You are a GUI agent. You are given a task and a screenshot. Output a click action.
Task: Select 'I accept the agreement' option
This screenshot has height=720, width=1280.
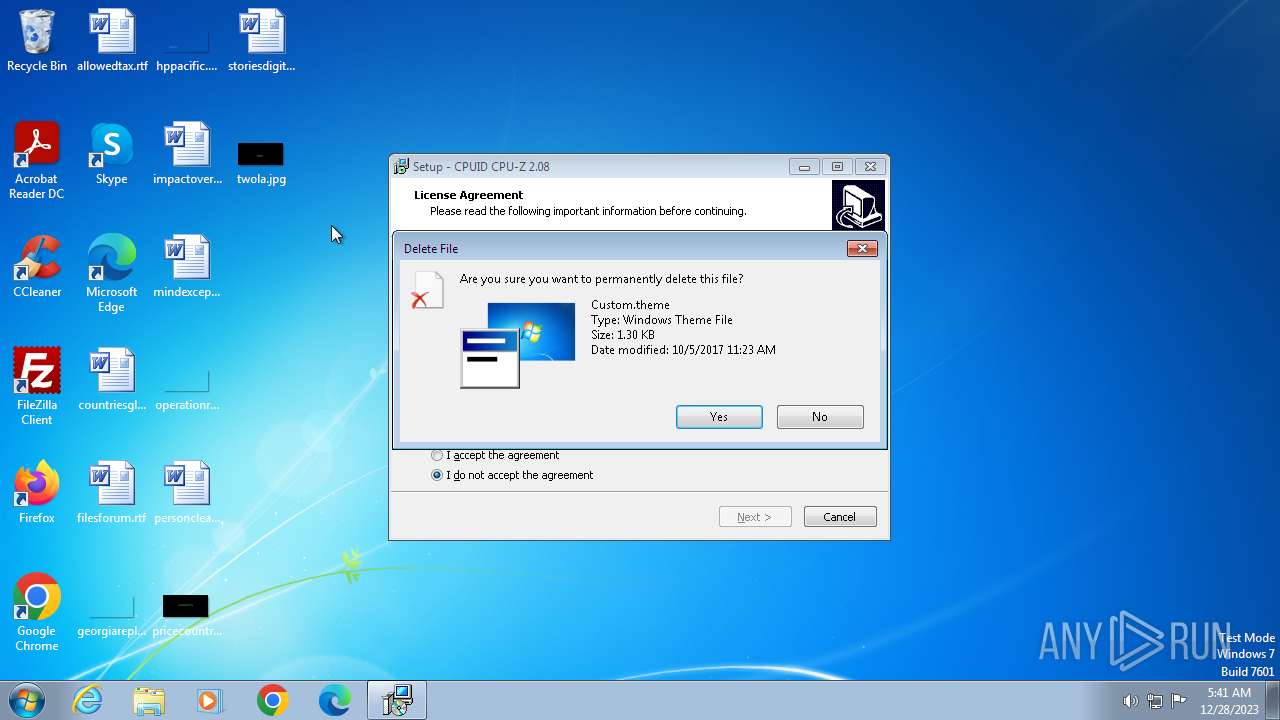pyautogui.click(x=495, y=455)
